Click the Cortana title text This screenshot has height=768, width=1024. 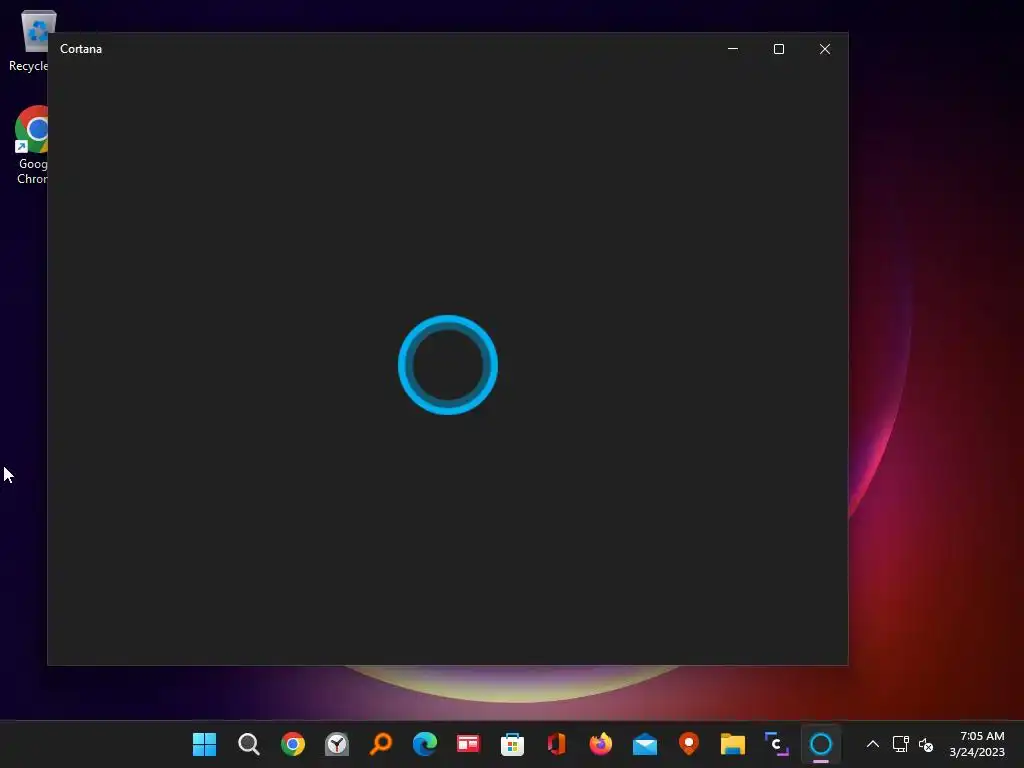point(81,49)
